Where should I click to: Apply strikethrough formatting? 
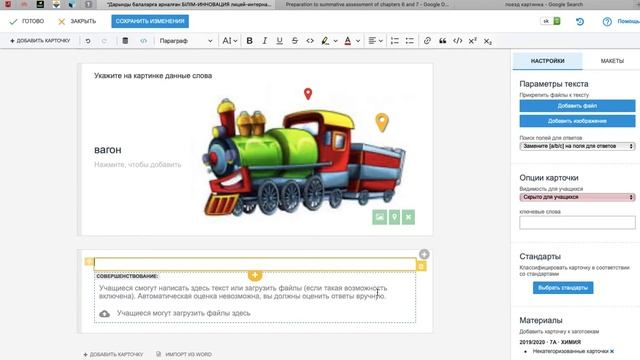click(295, 41)
